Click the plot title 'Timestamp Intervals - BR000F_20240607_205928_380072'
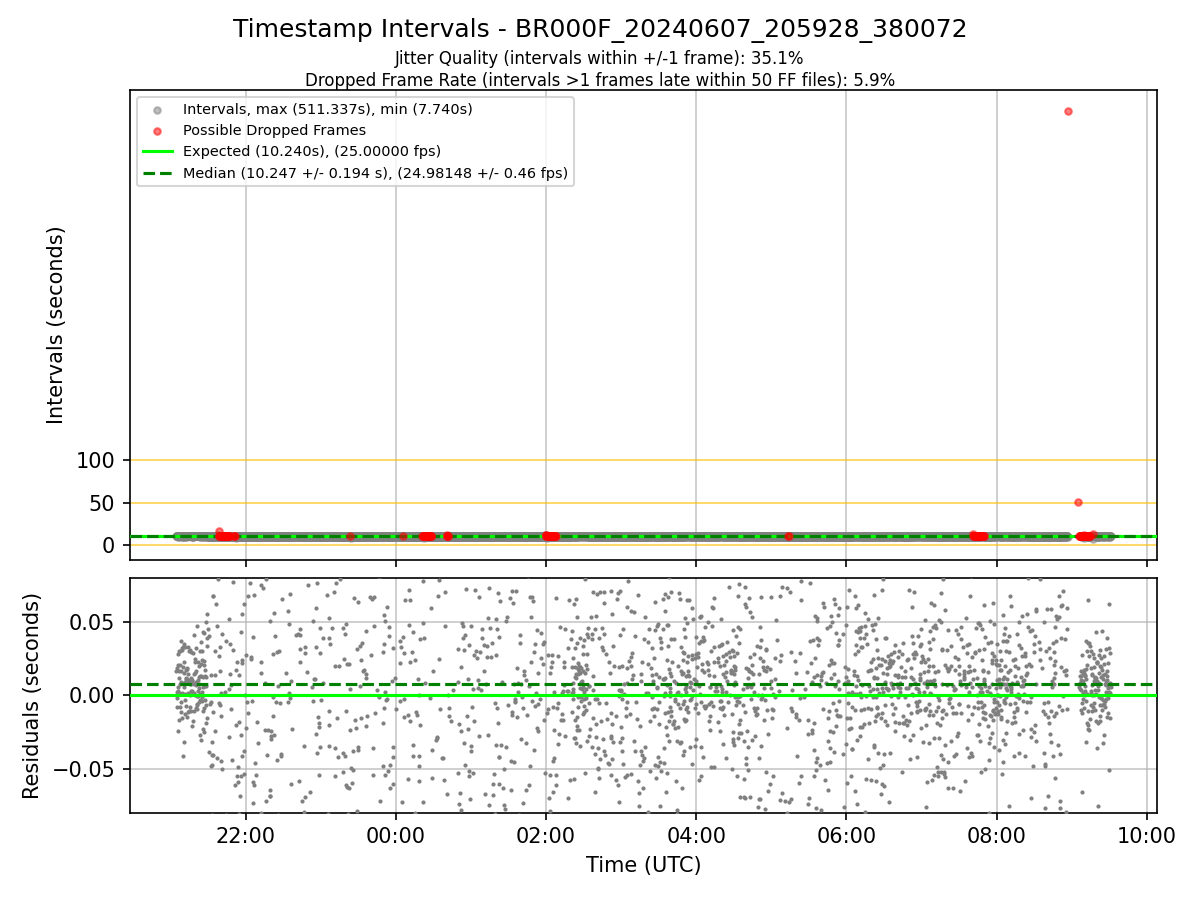The image size is (1200, 900). (x=600, y=29)
